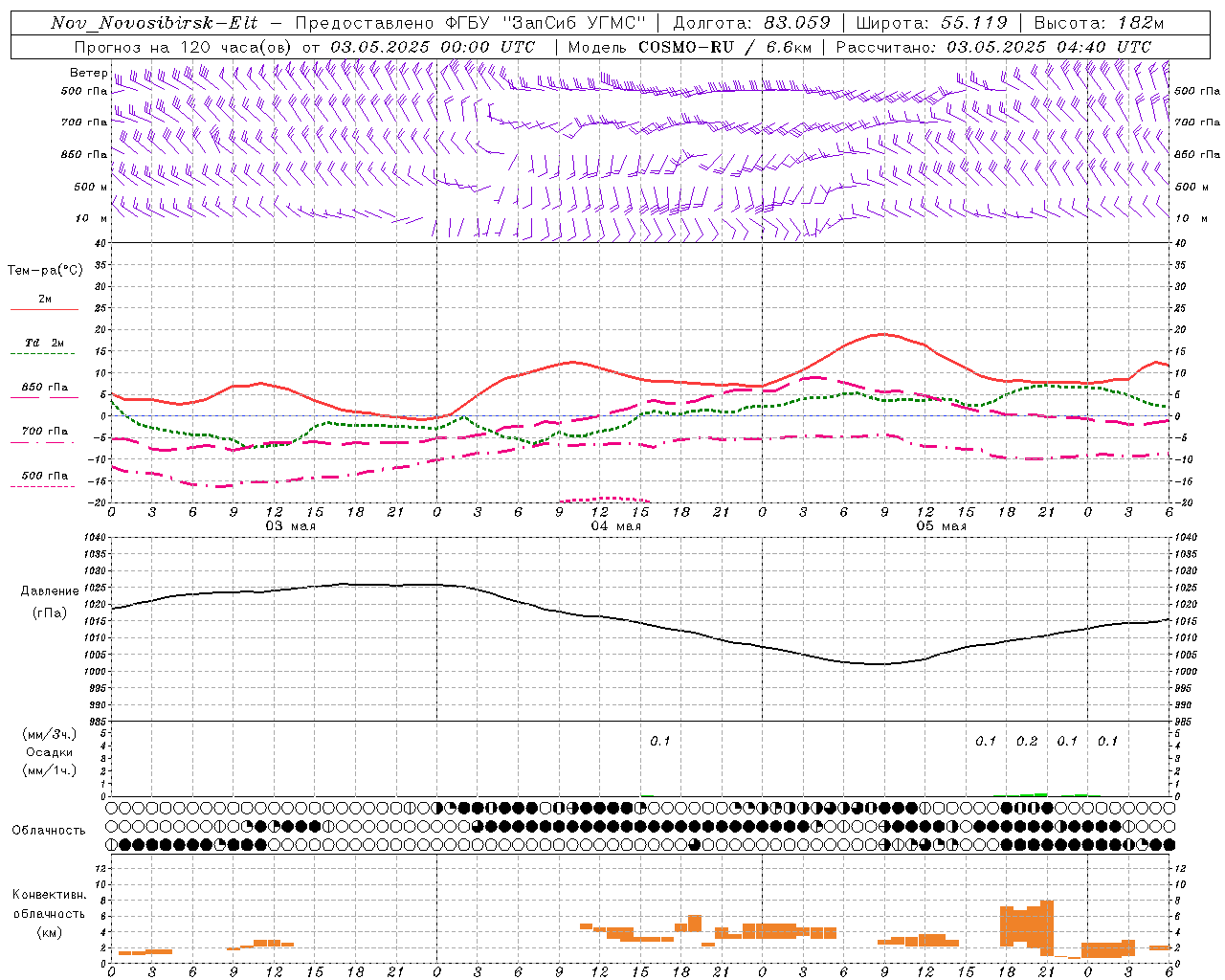Click the station title Nov_Novosibirsk-Elt
Viewport: 1225px width, 980px height.
pos(154,23)
